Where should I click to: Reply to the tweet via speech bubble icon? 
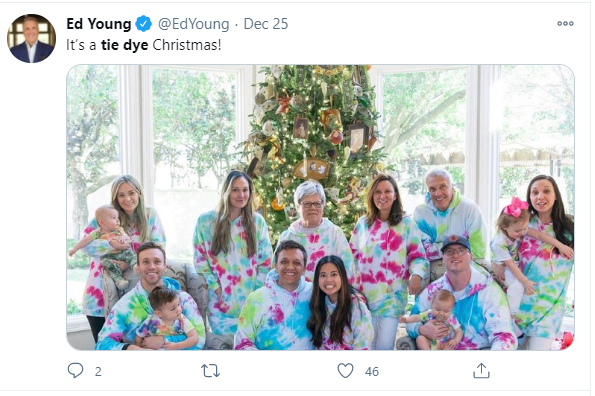[75, 371]
